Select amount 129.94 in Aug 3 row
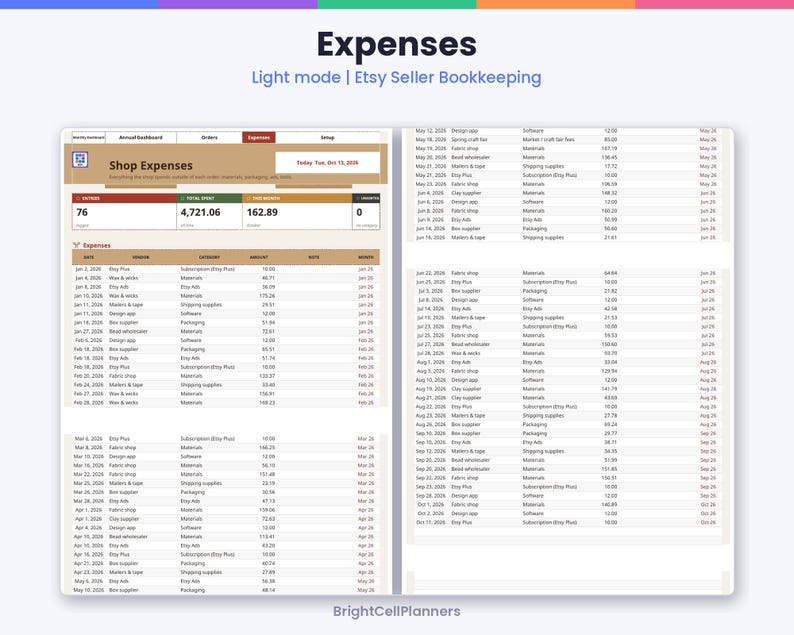This screenshot has width=794, height=635. click(609, 371)
